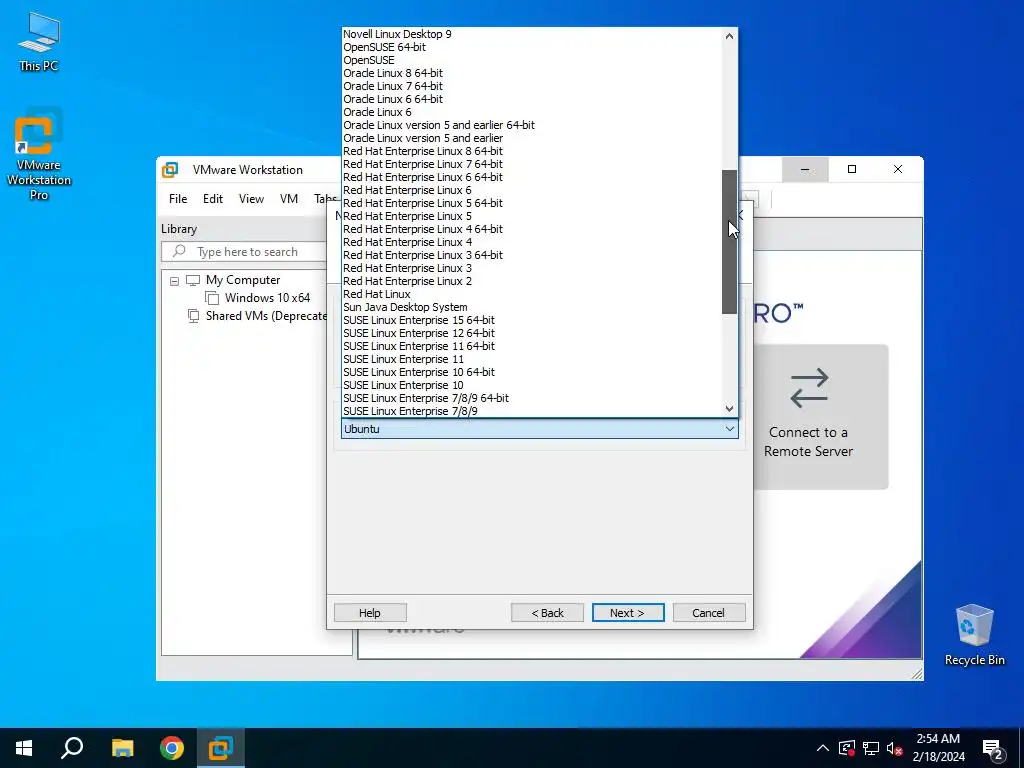The height and width of the screenshot is (768, 1024).
Task: Click the Windows Start button
Action: point(24,748)
